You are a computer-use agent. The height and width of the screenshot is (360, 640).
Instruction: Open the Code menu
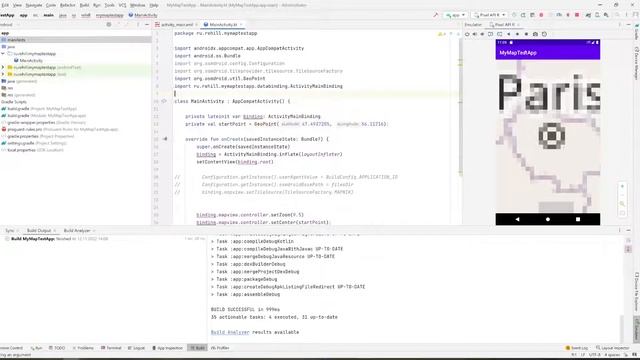pos(51,5)
